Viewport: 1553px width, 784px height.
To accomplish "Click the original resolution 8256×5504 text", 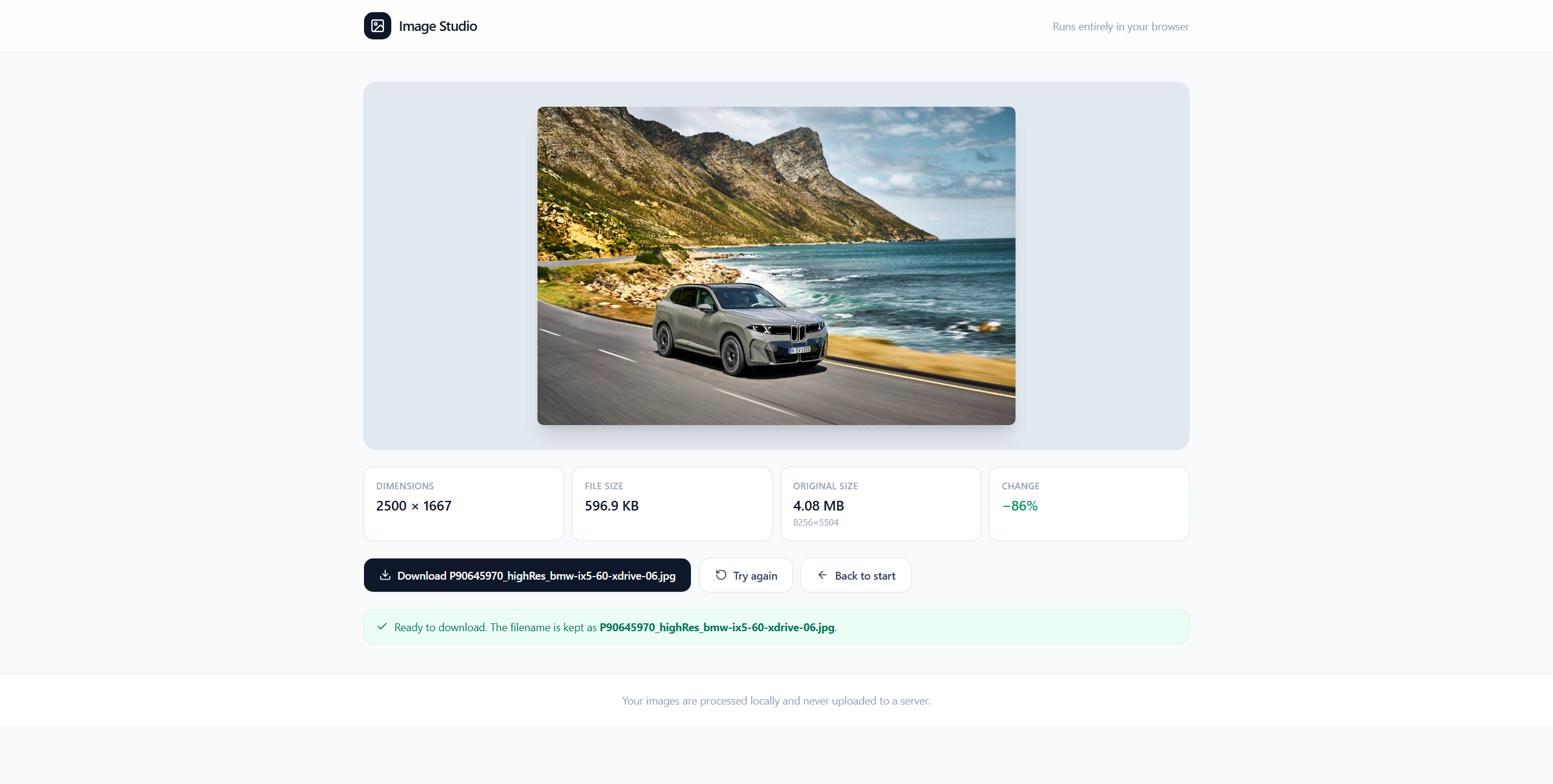I will [x=815, y=523].
